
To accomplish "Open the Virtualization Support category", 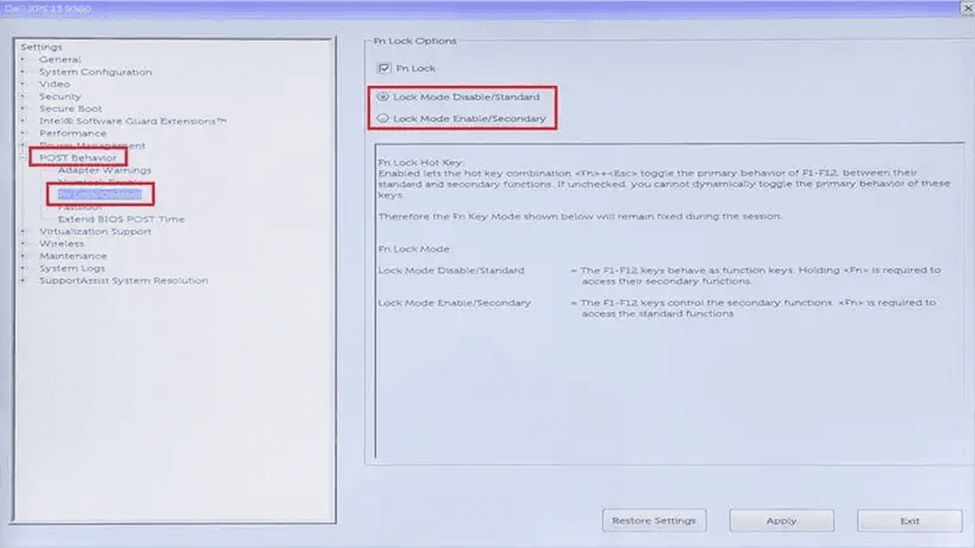I will click(x=95, y=231).
